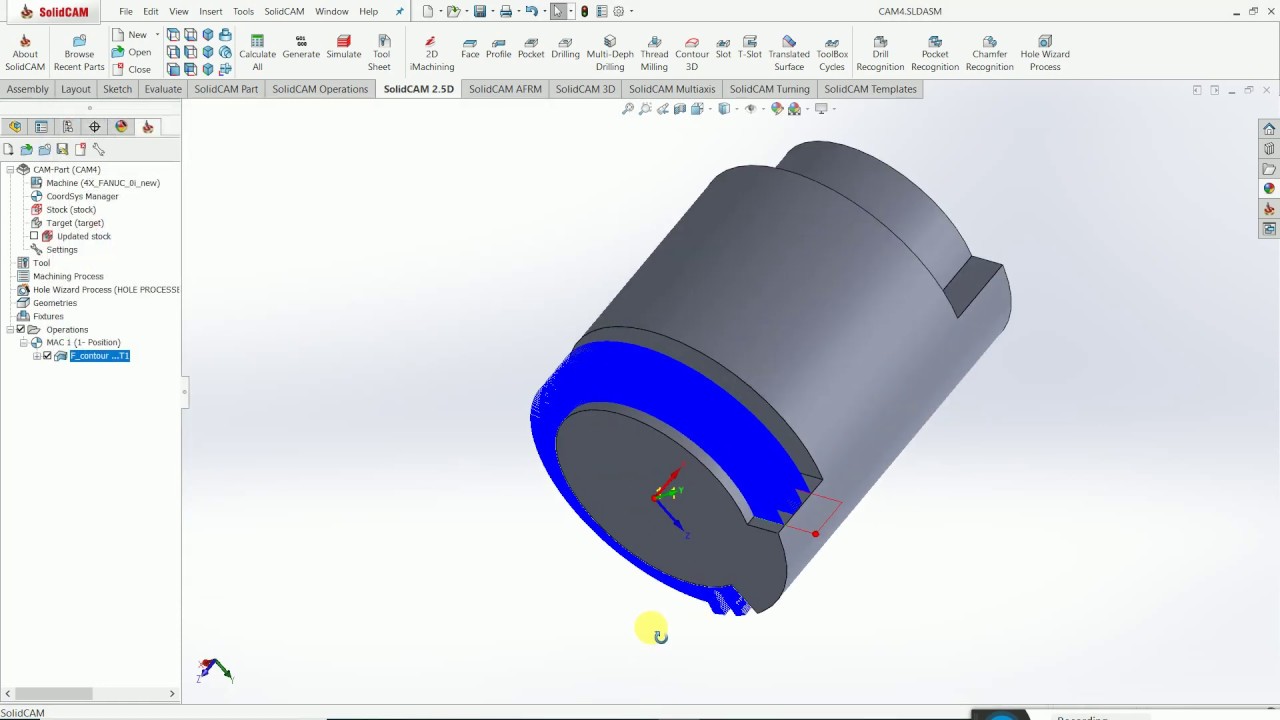Collapse the CAM-Part (CAM4) node
The image size is (1280, 720).
click(10, 169)
